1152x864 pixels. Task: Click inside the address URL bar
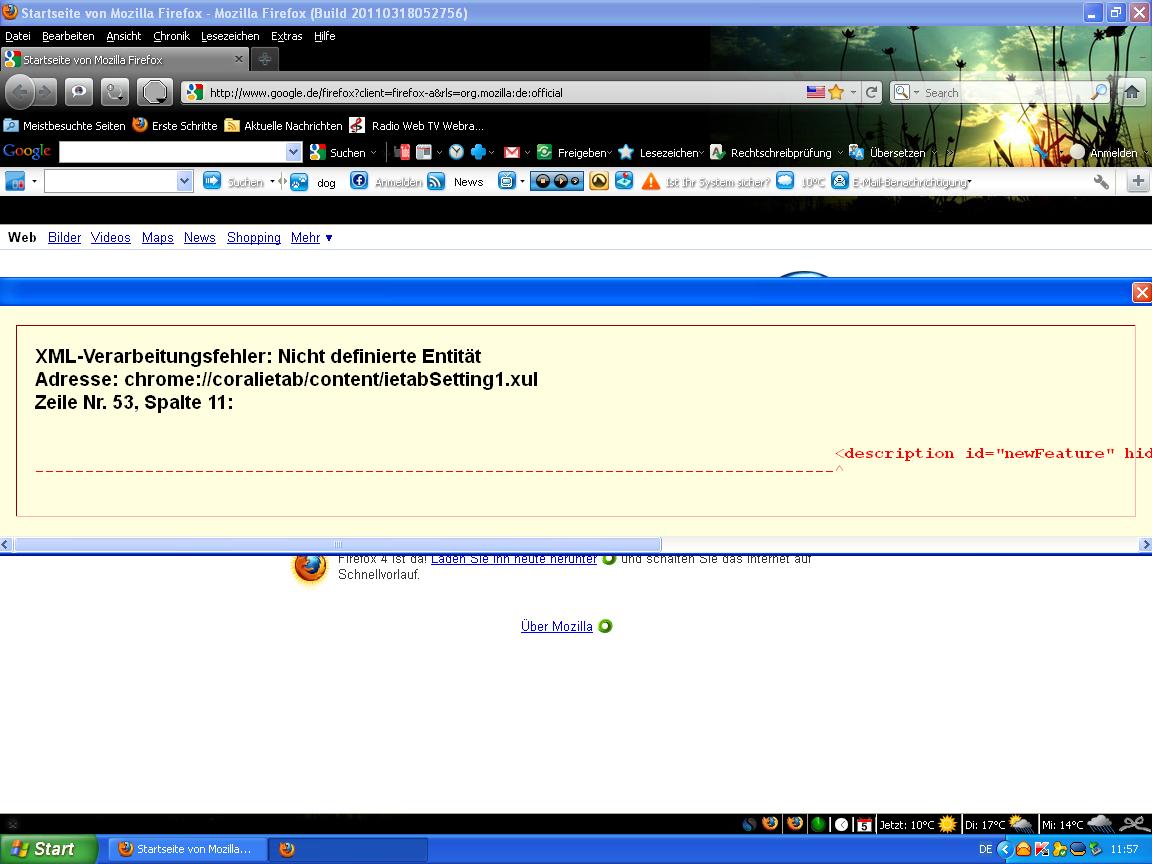503,93
